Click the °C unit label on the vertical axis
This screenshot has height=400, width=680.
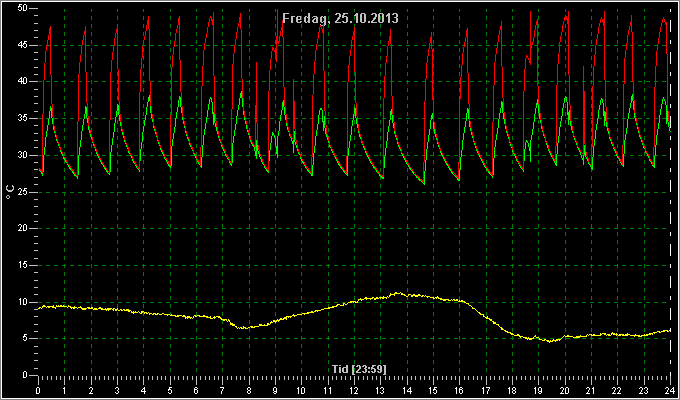coord(10,190)
